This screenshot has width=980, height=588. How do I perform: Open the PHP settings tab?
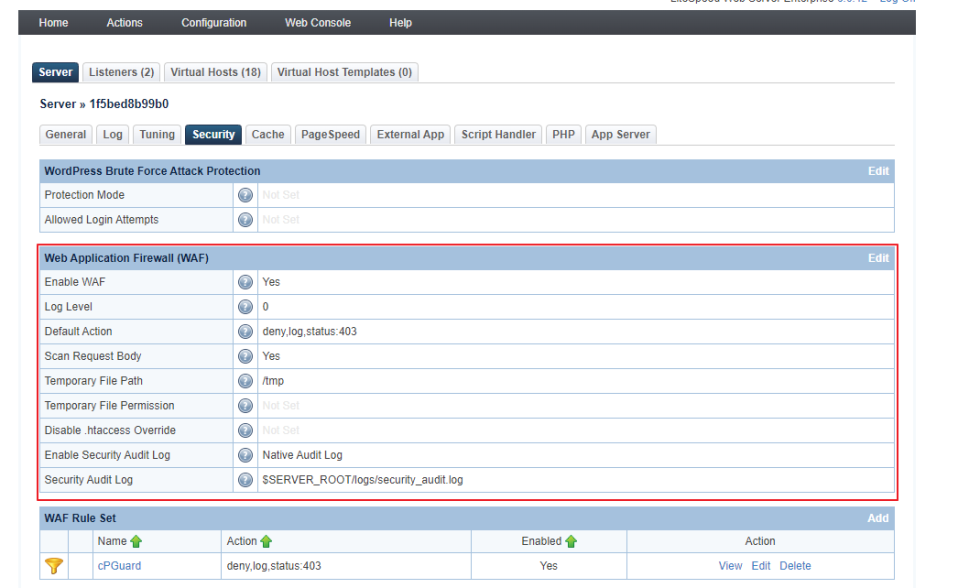click(563, 133)
